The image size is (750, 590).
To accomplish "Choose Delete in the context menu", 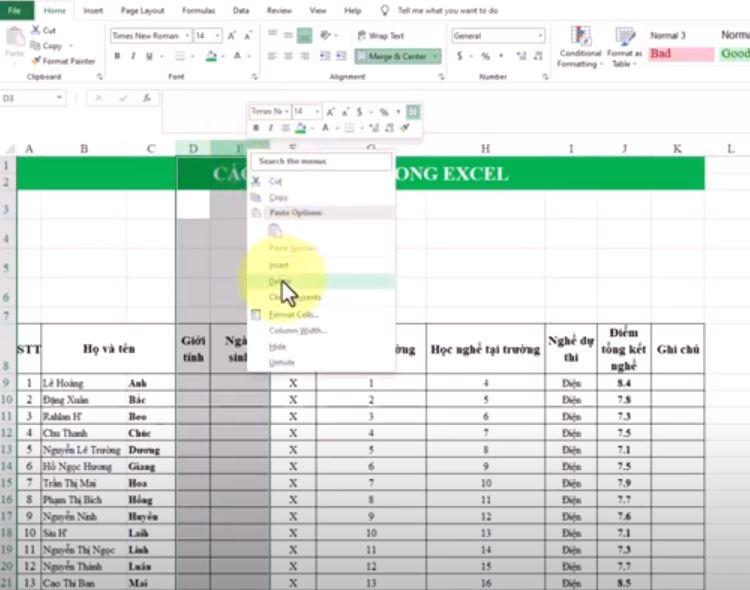I will [321, 281].
